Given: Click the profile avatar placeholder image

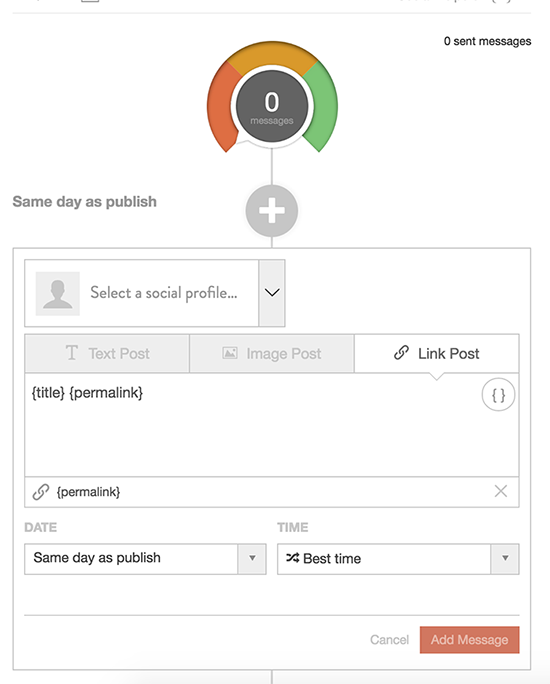Looking at the screenshot, I should [x=58, y=294].
